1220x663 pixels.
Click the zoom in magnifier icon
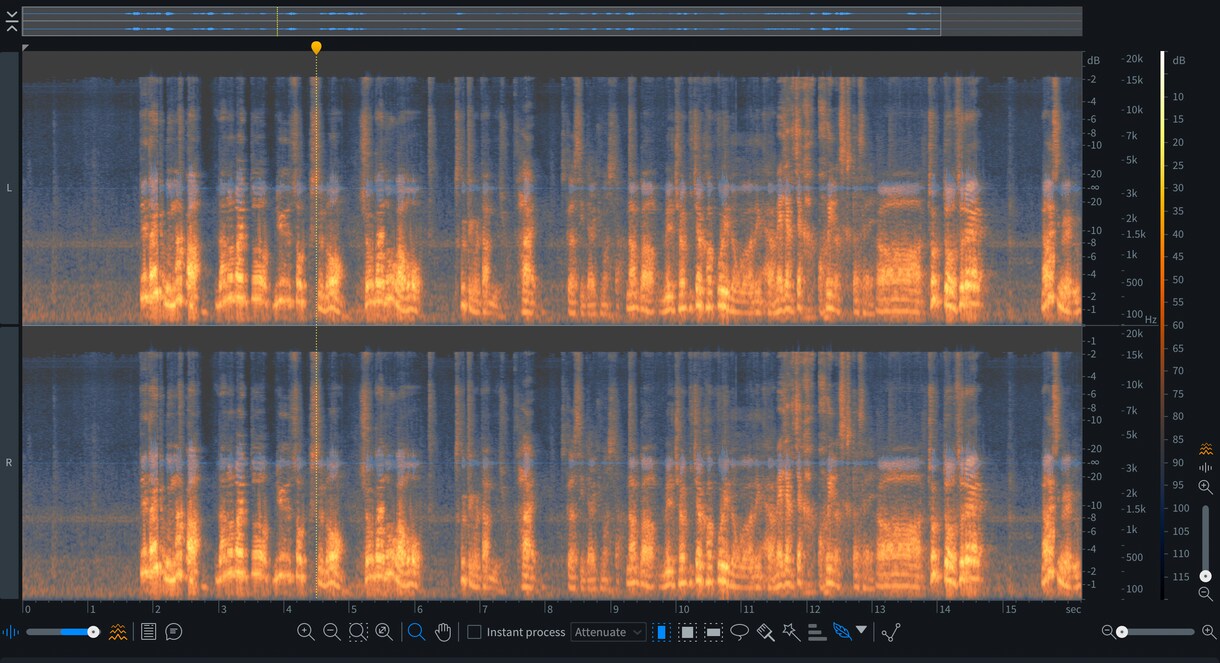pos(306,632)
